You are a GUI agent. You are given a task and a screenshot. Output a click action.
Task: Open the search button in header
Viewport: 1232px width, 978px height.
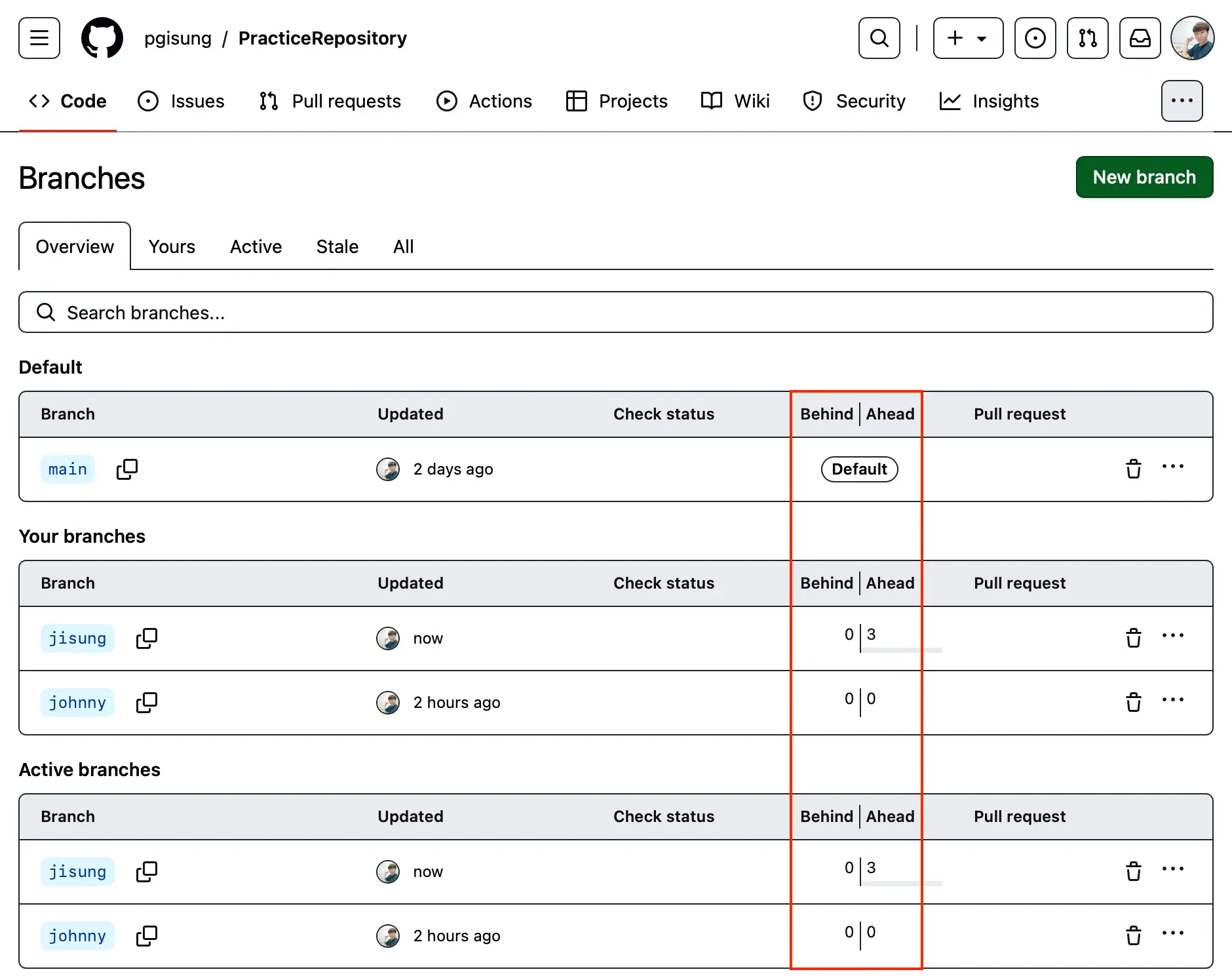[x=879, y=38]
